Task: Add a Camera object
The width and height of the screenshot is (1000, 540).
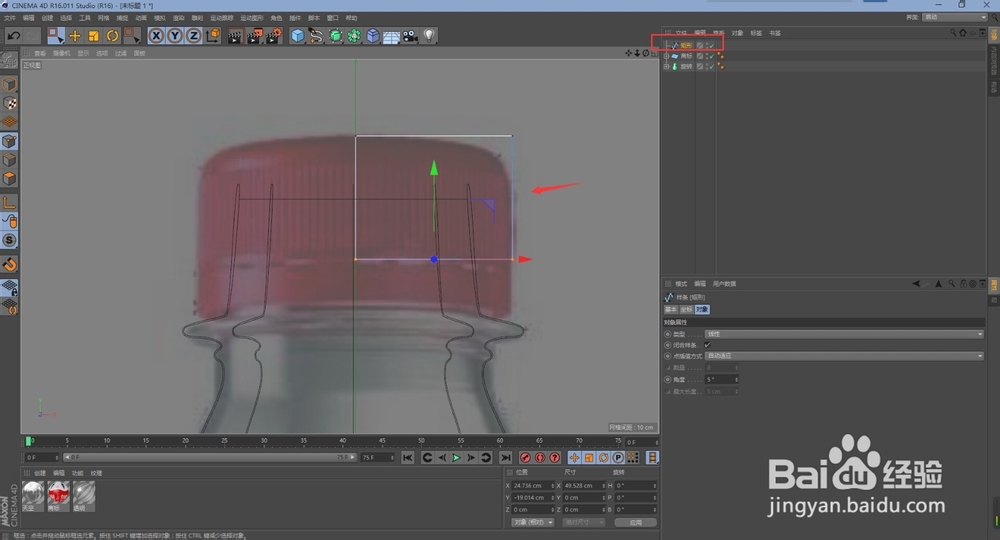Action: [x=410, y=36]
